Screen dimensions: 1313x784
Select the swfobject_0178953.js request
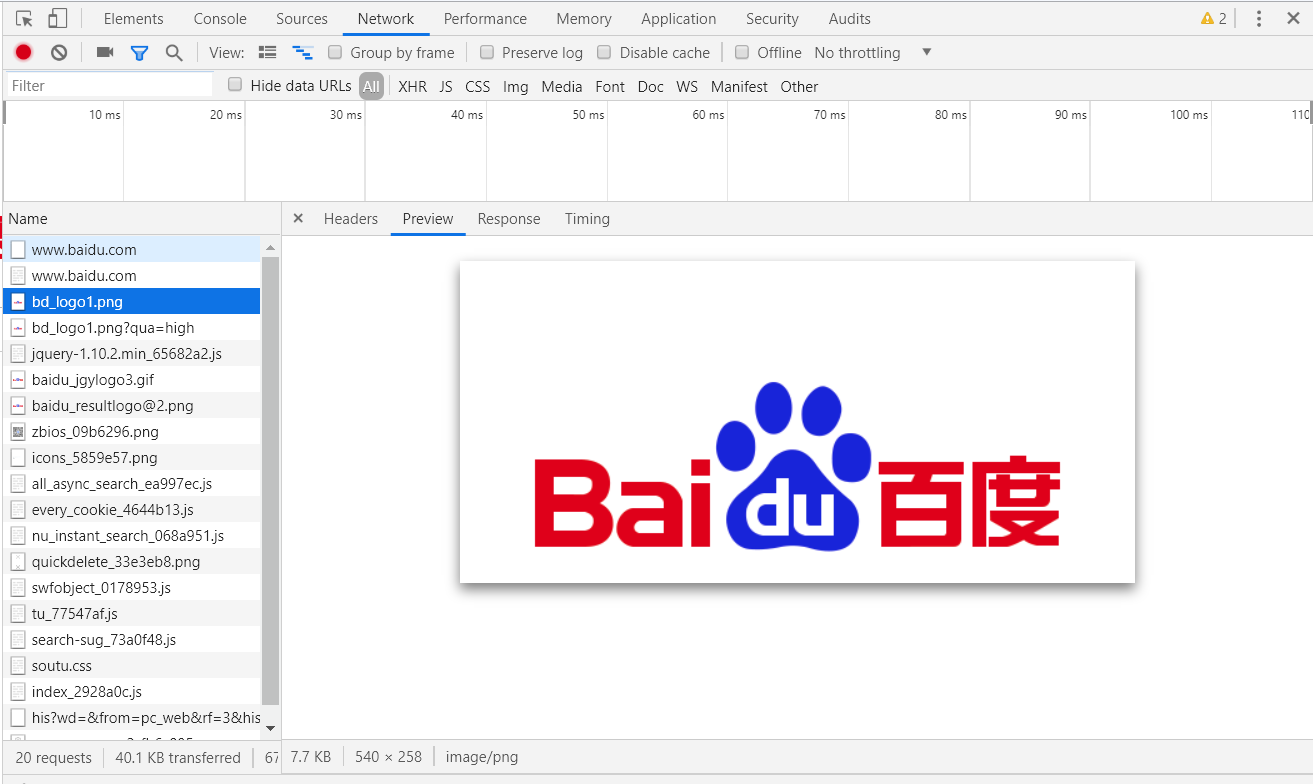pos(131,587)
